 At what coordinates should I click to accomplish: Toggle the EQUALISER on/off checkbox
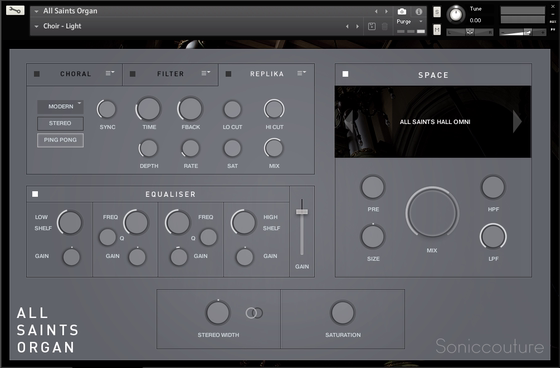[35, 194]
